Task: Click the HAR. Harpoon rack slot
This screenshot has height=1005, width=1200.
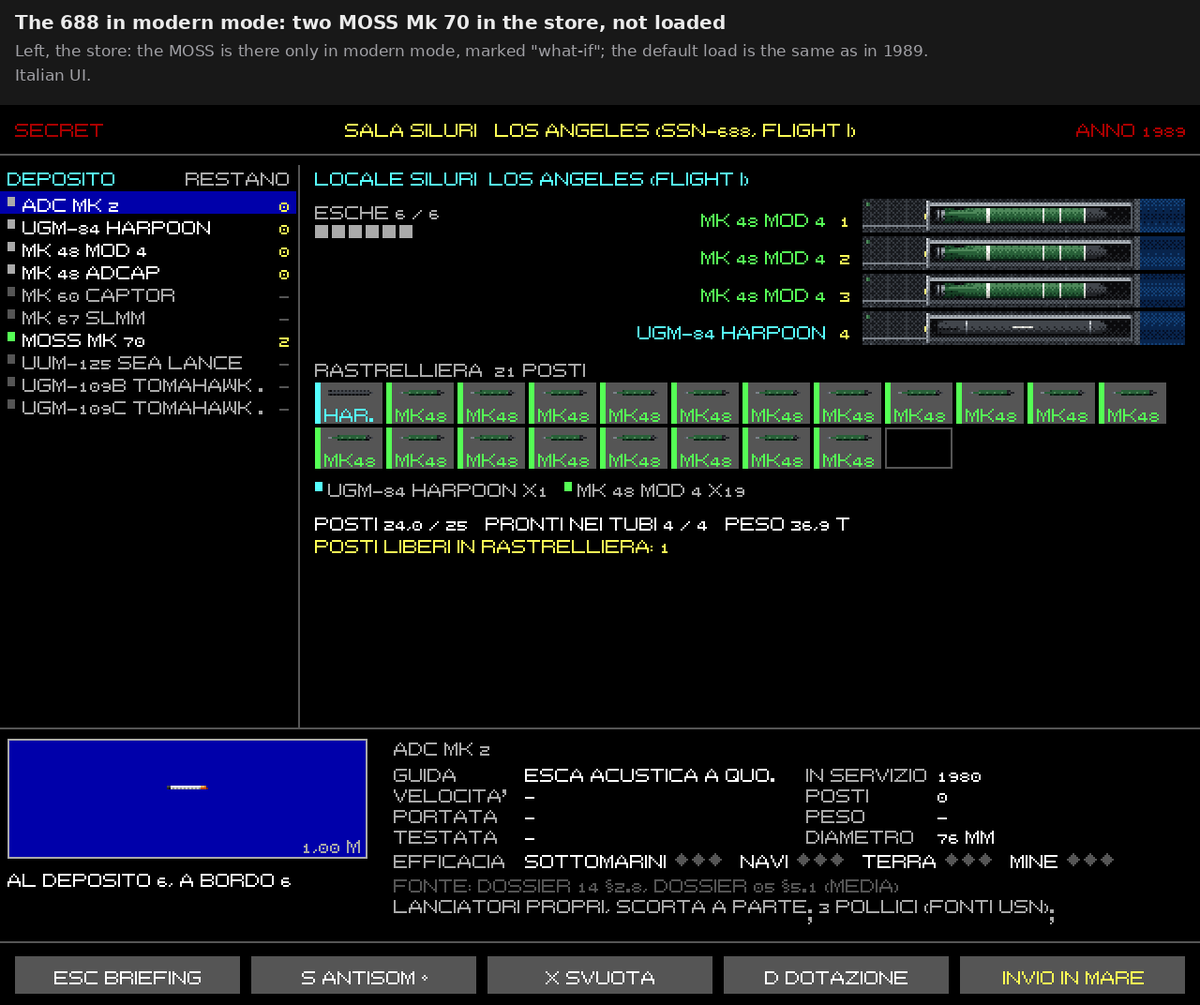Action: click(349, 403)
